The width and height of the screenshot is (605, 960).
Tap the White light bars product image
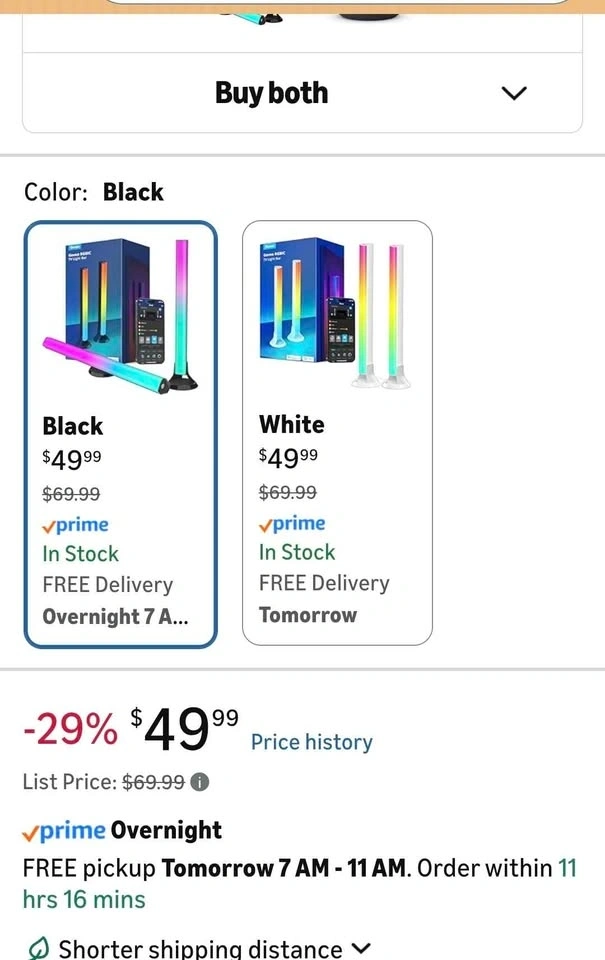337,312
